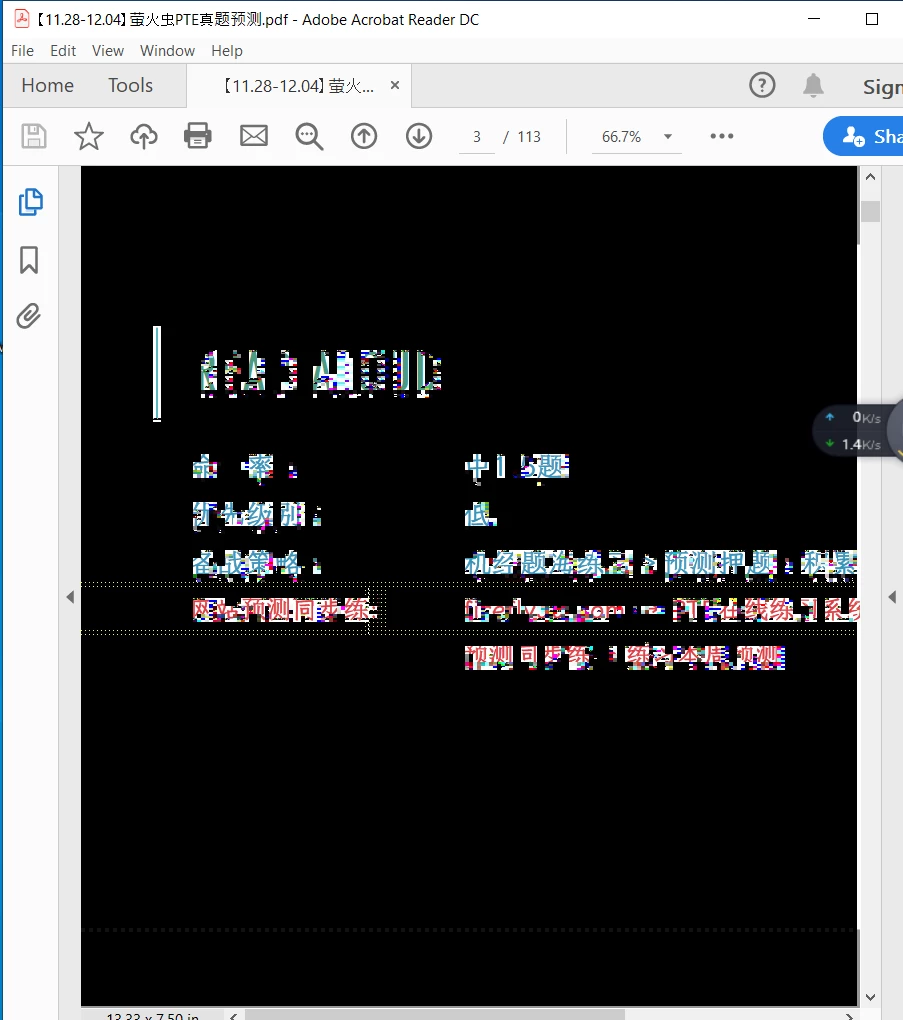
Task: Add file to starred with star icon
Action: click(x=88, y=137)
